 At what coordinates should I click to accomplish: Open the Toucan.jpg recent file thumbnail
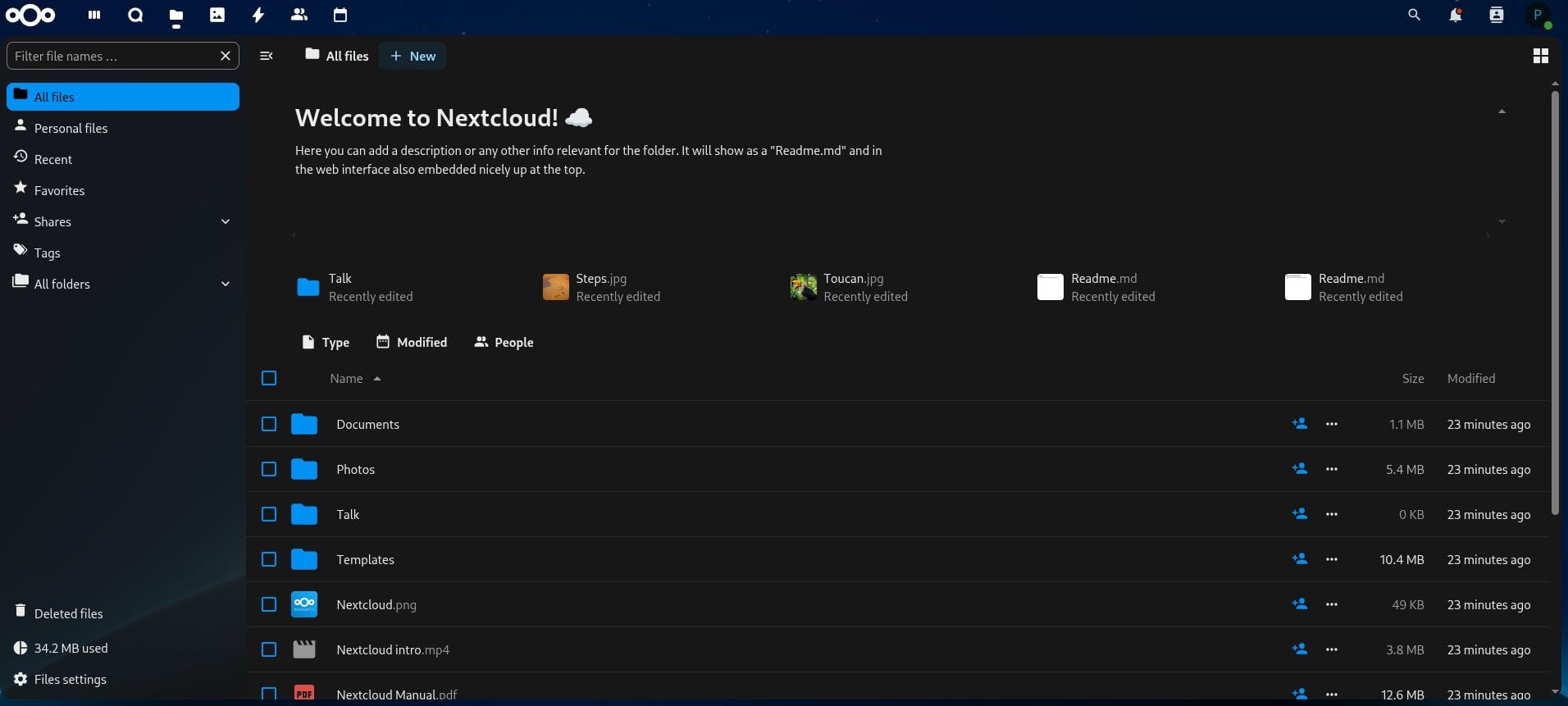click(804, 287)
